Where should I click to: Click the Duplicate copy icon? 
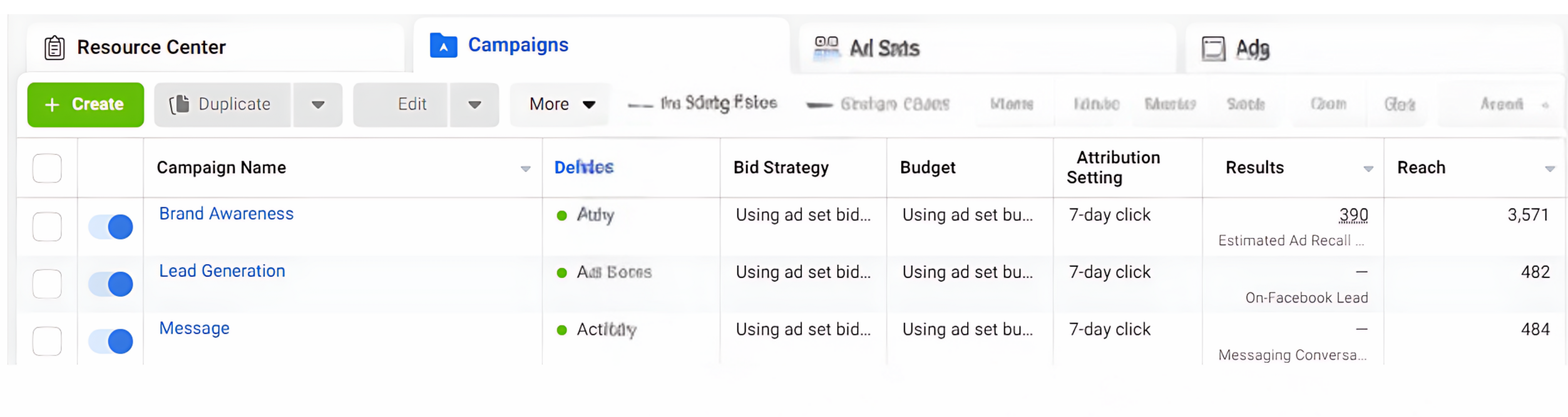coord(180,105)
